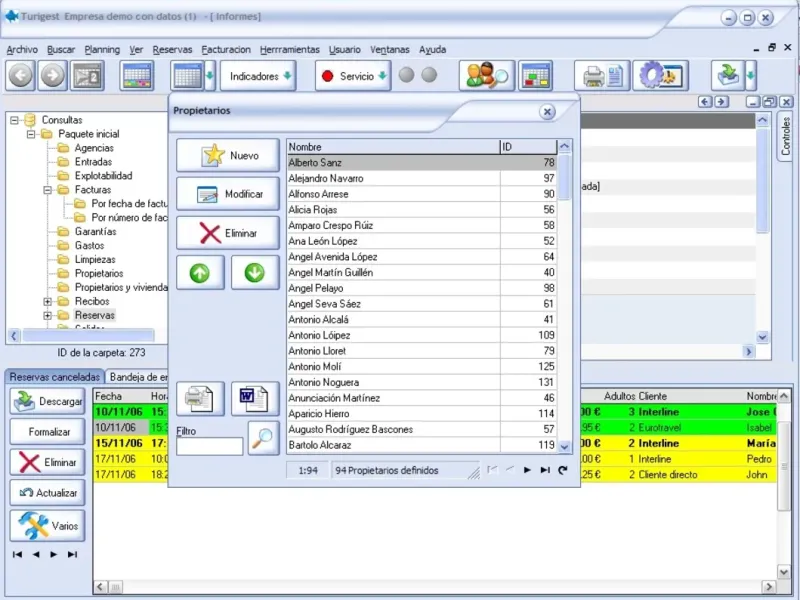Sort by the Nombre column header
The width and height of the screenshot is (800, 600).
[393, 147]
